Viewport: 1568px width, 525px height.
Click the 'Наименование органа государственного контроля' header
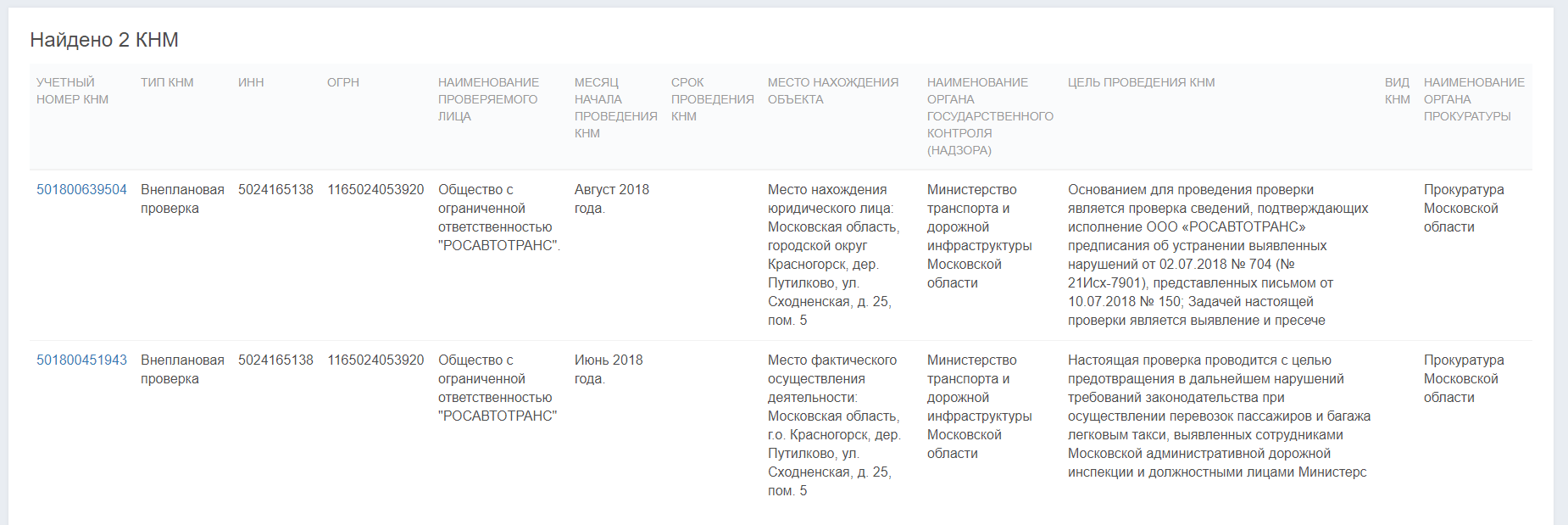pyautogui.click(x=990, y=116)
